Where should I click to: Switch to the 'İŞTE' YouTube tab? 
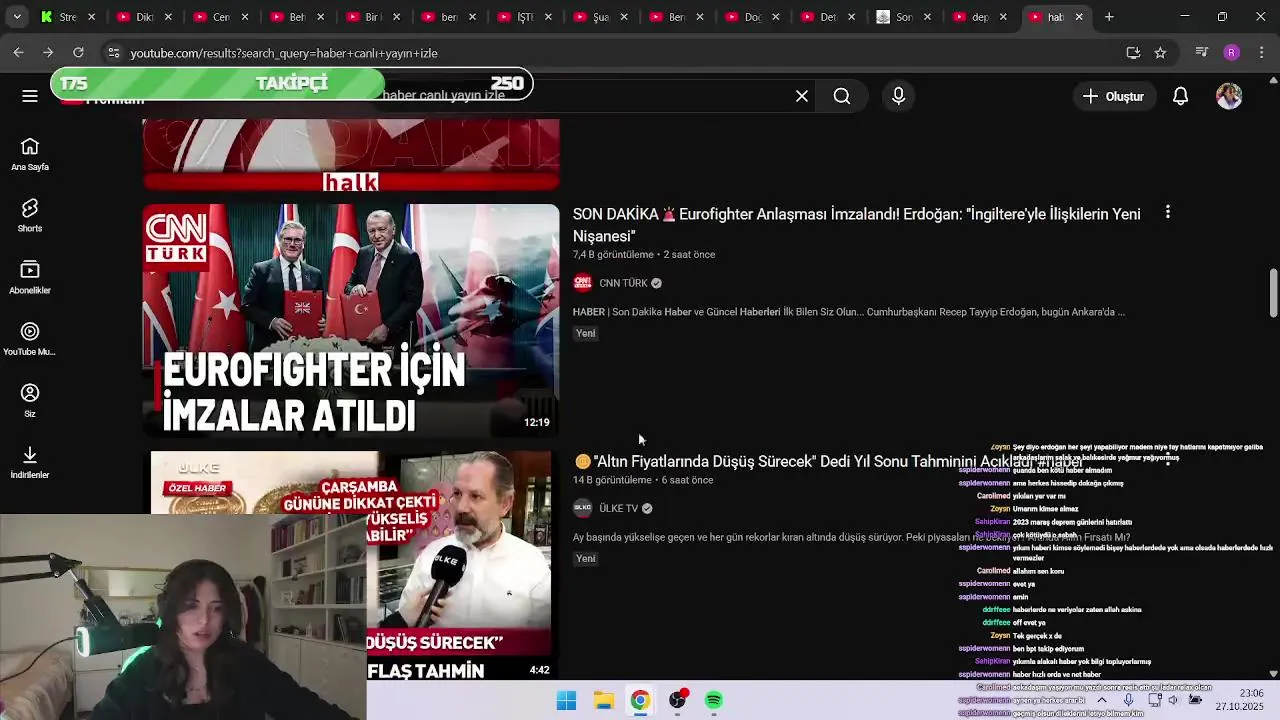pos(524,17)
